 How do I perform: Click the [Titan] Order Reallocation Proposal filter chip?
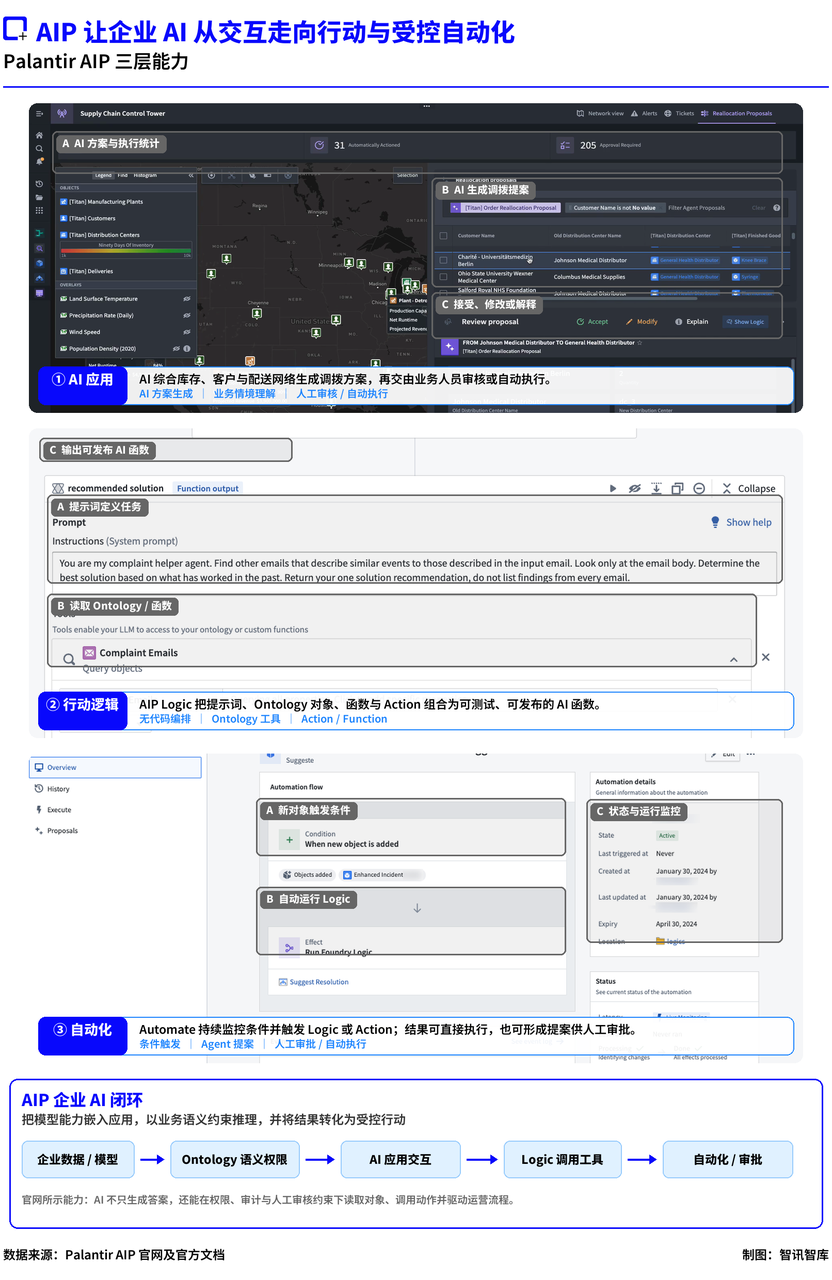(x=505, y=208)
